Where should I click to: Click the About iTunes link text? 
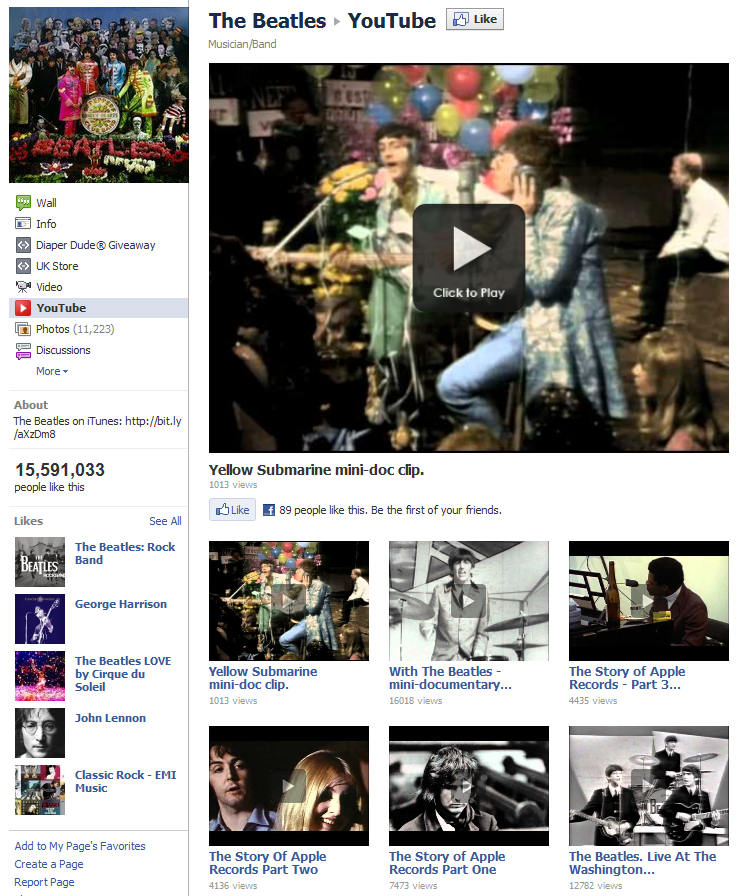[x=97, y=427]
